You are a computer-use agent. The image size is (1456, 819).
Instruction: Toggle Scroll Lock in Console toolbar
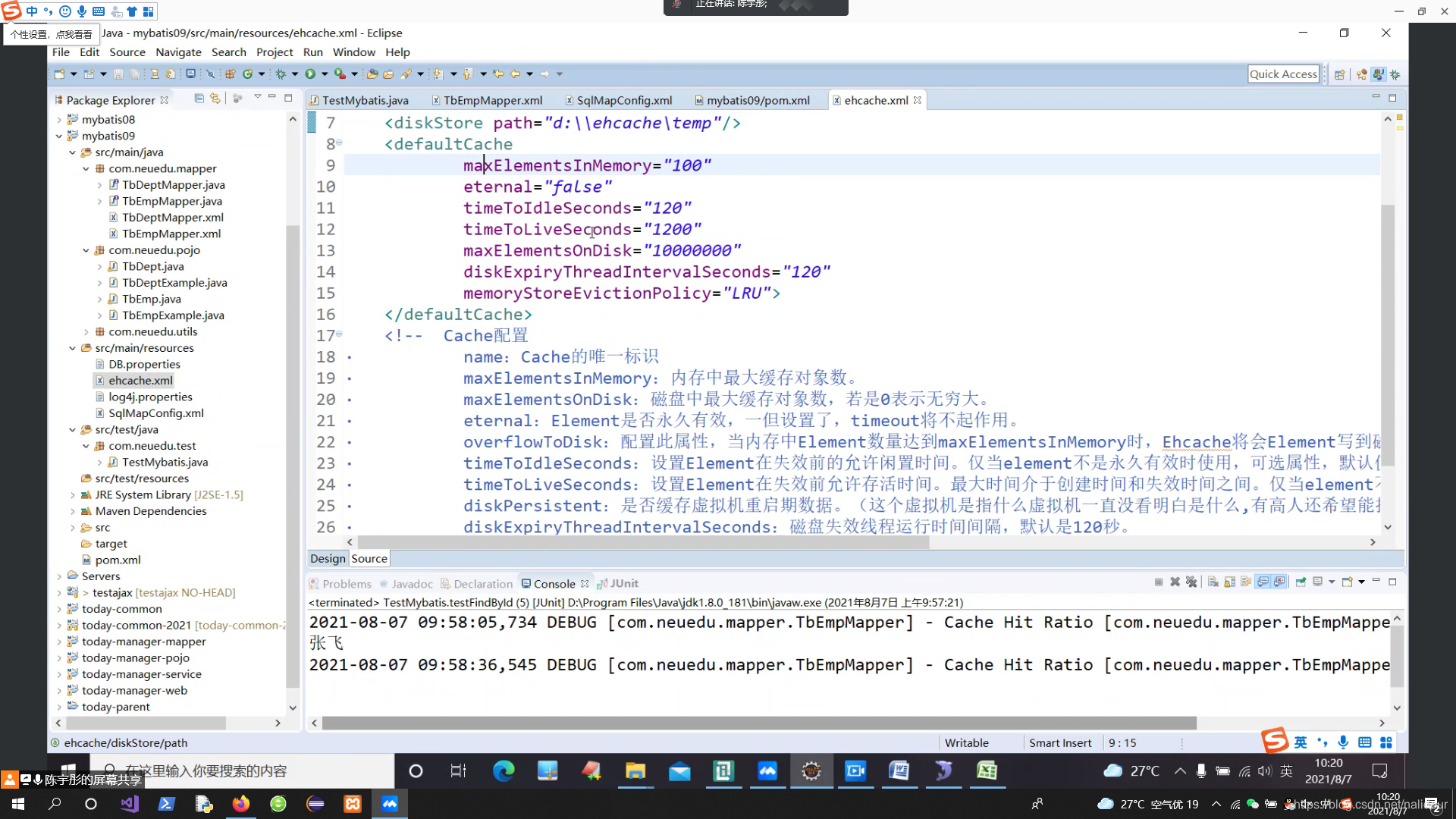[1229, 582]
